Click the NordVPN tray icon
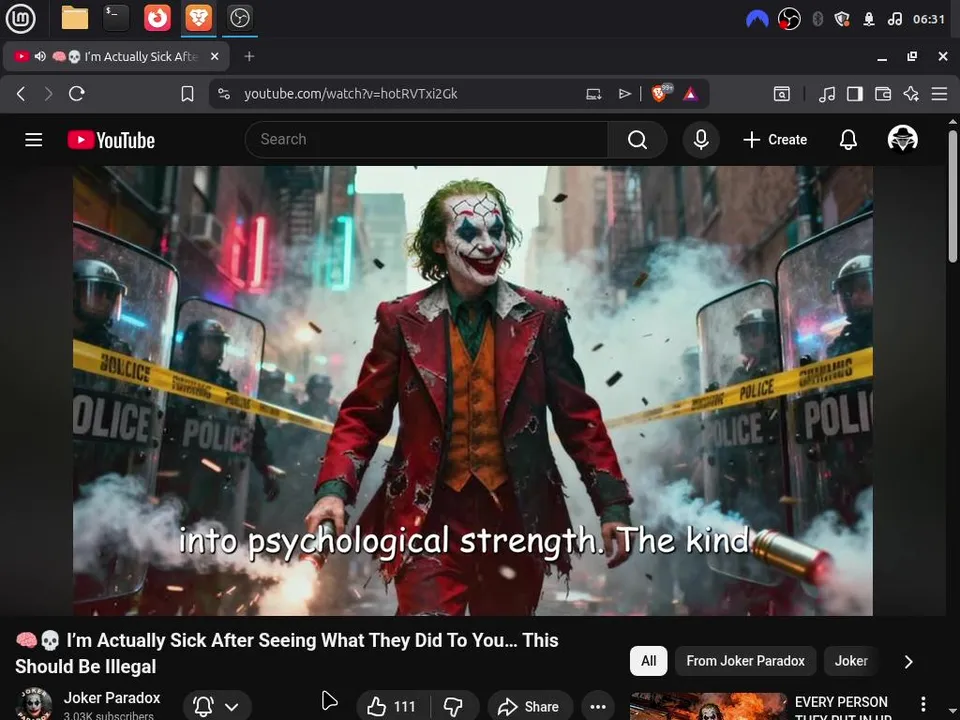The width and height of the screenshot is (960, 720). pyautogui.click(x=757, y=19)
